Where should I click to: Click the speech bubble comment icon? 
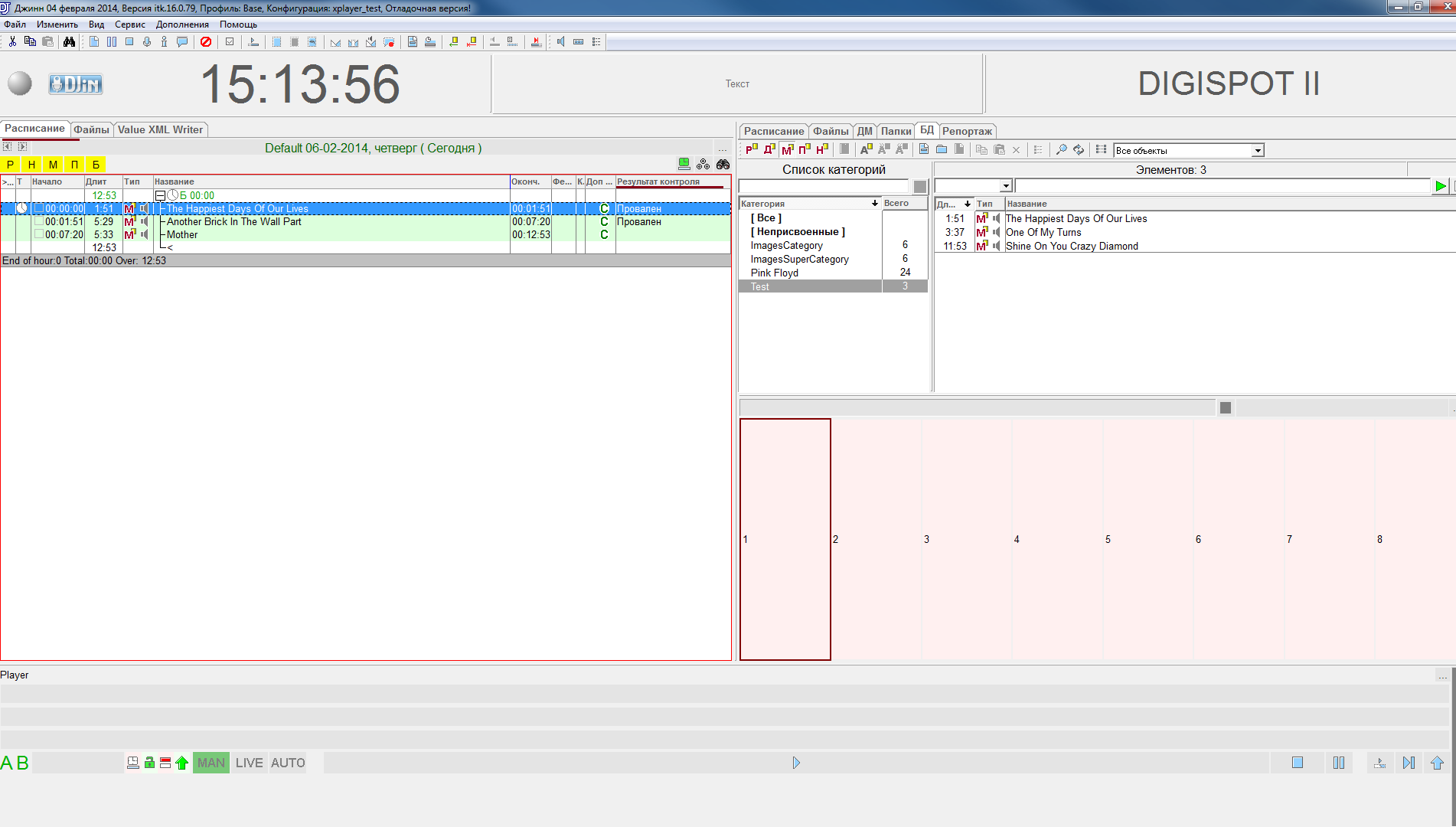click(x=182, y=41)
